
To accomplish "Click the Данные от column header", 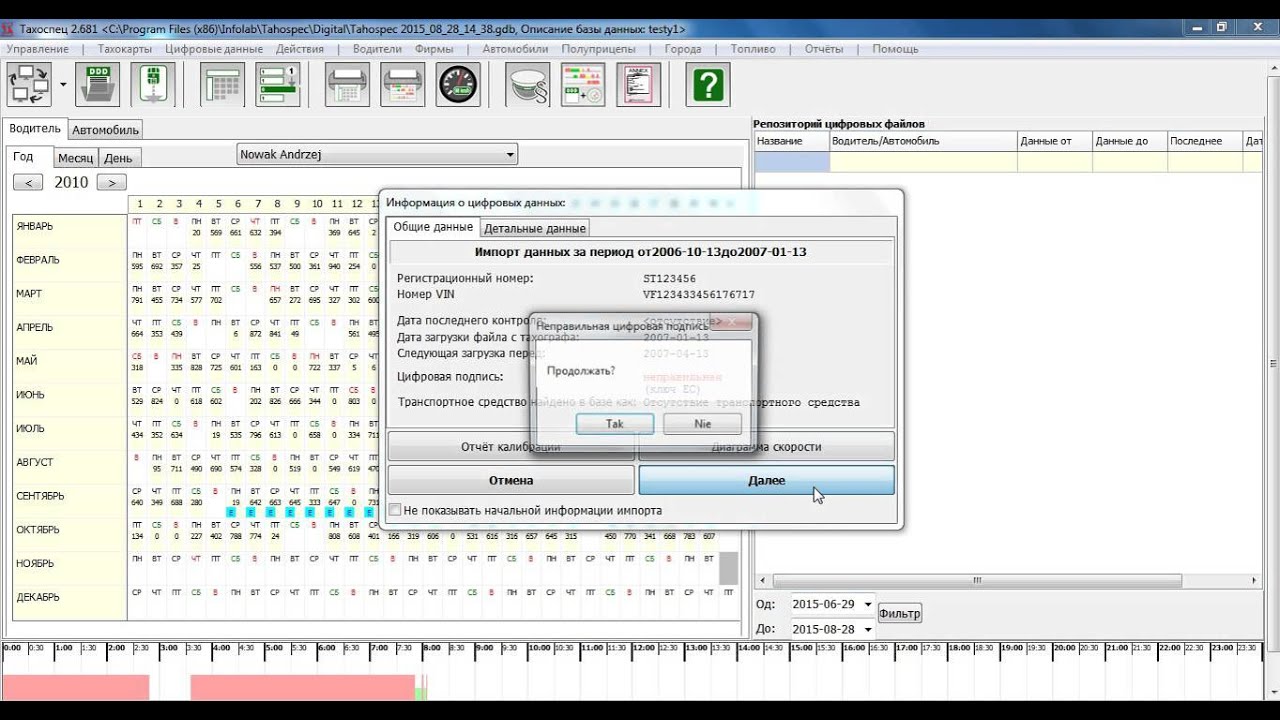I will [1055, 141].
